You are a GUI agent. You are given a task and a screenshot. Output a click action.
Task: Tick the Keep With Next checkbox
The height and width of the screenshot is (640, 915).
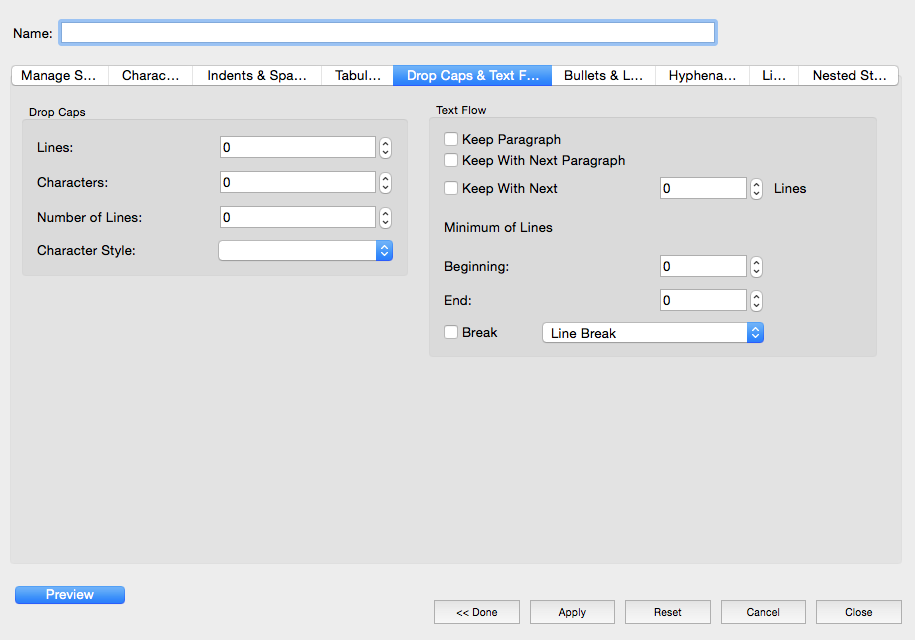451,189
